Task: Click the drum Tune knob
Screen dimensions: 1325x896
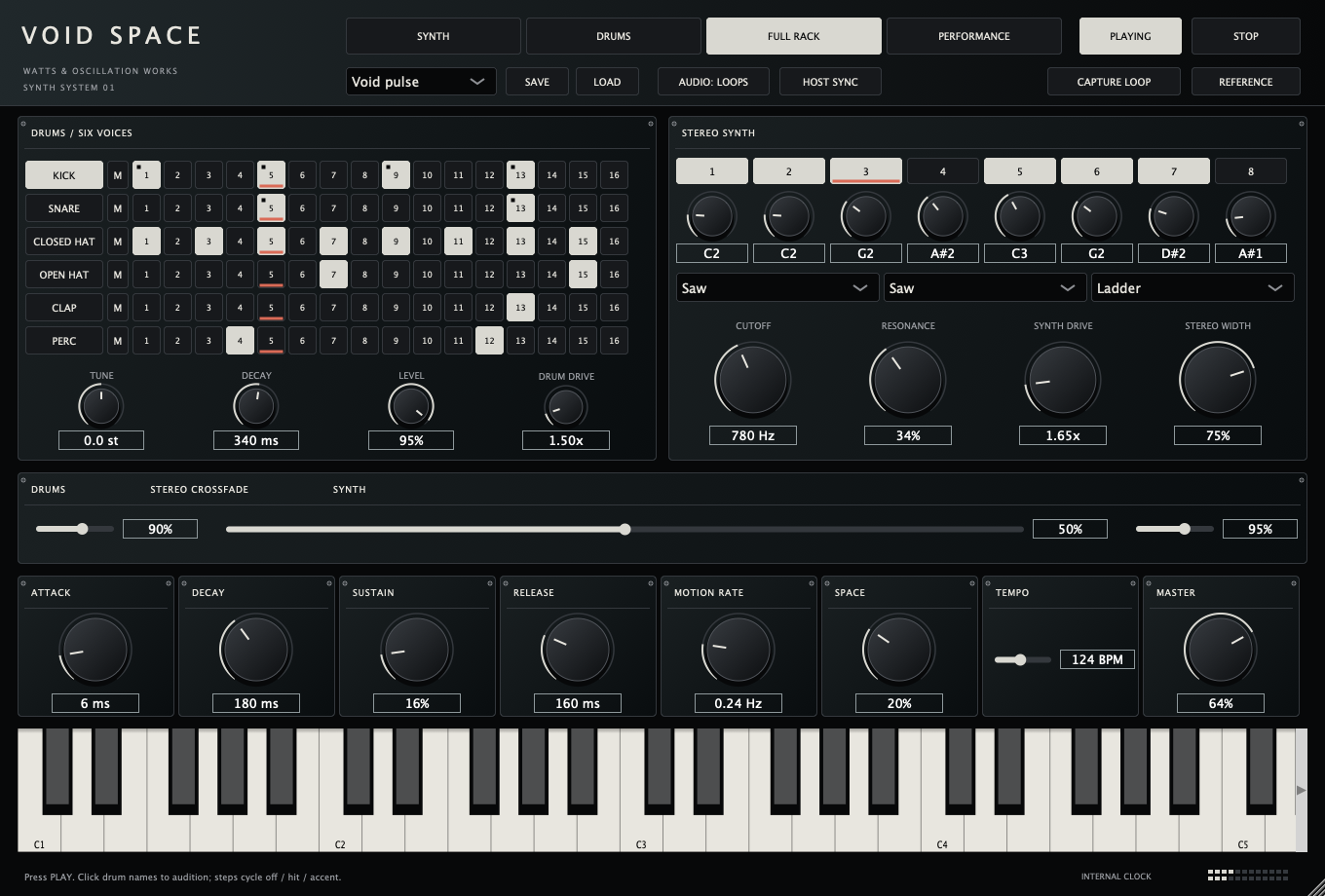Action: tap(101, 406)
